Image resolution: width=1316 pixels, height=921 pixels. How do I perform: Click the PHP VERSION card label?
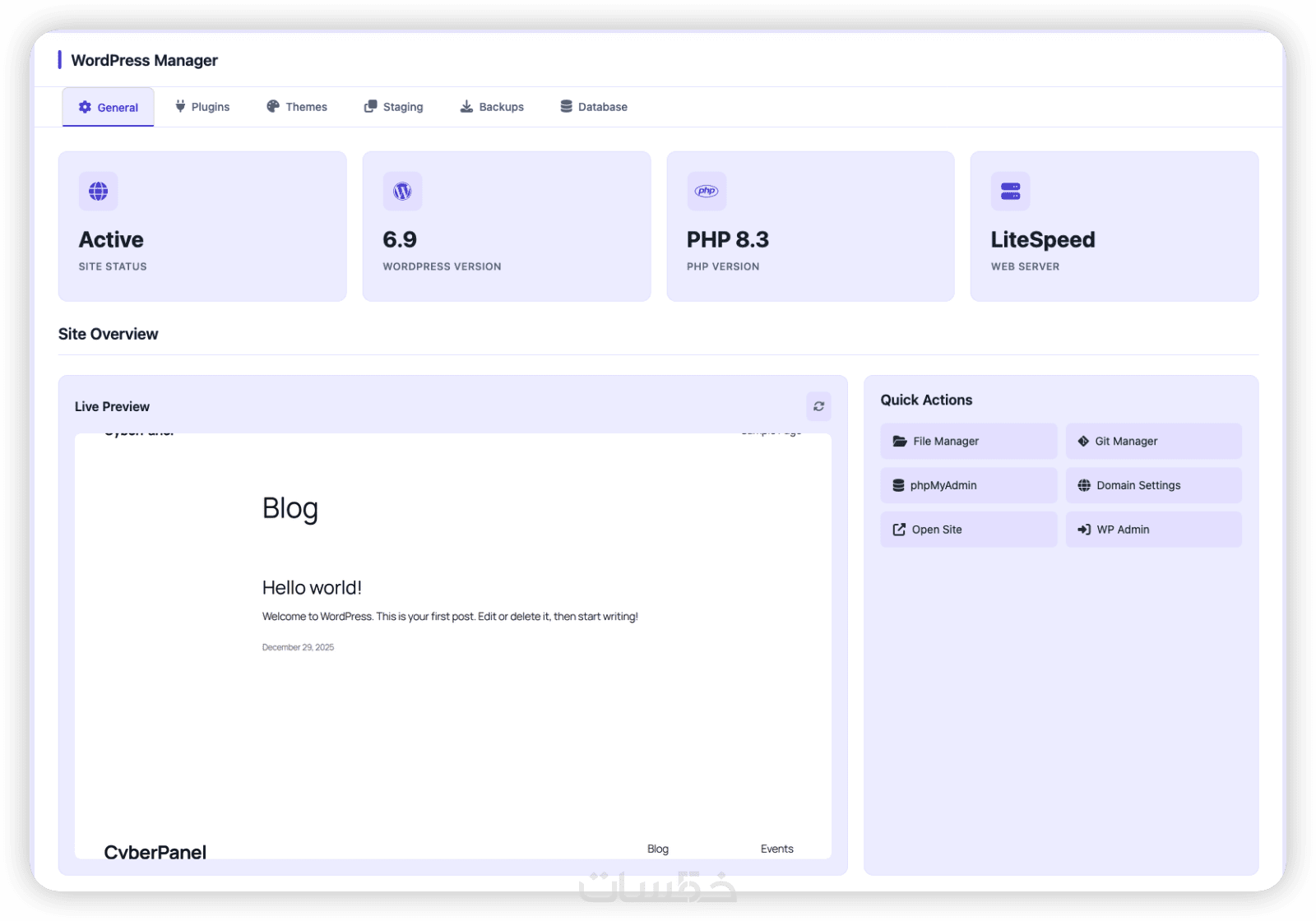(x=723, y=266)
